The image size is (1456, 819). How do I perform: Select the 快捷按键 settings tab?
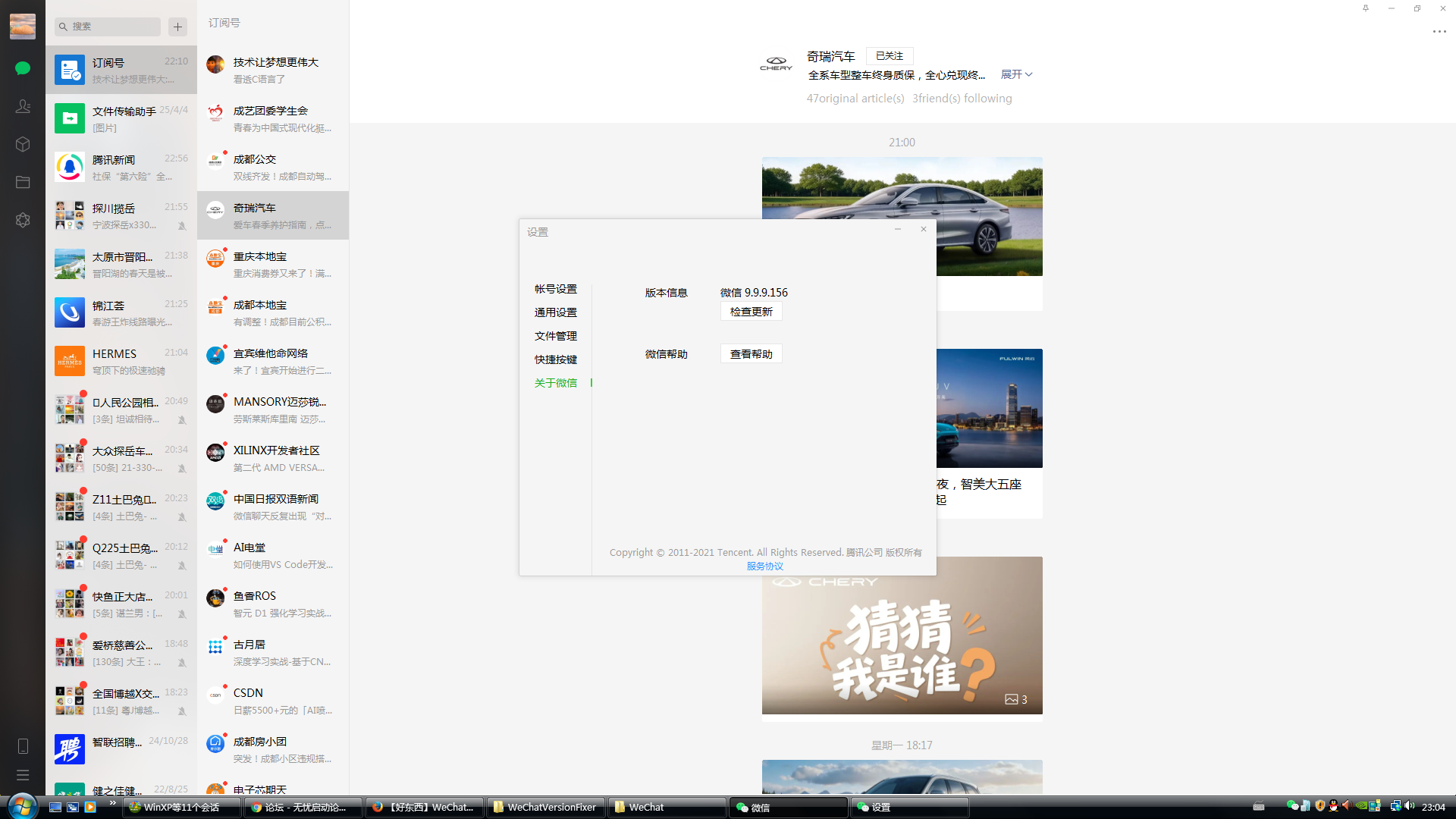click(x=555, y=359)
